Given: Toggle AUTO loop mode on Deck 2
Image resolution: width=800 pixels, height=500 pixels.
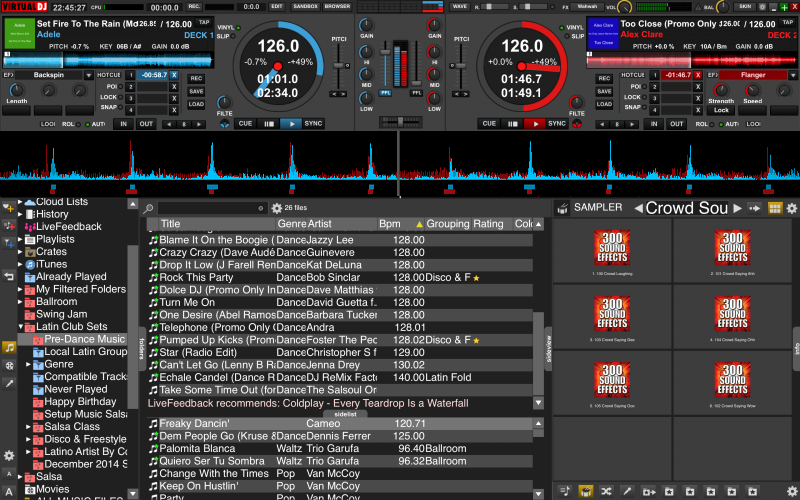Looking at the screenshot, I should [x=729, y=124].
